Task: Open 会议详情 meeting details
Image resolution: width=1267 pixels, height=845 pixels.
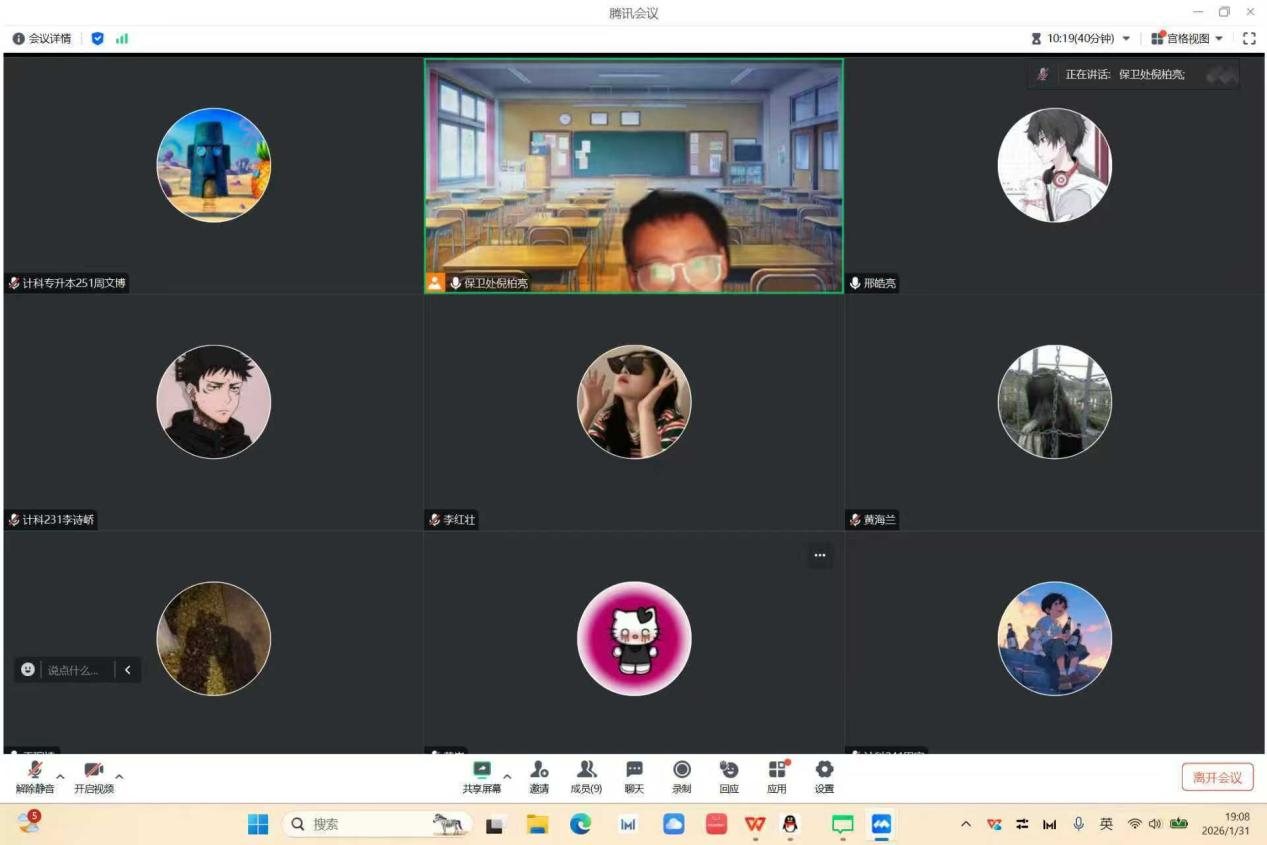Action: pyautogui.click(x=42, y=38)
